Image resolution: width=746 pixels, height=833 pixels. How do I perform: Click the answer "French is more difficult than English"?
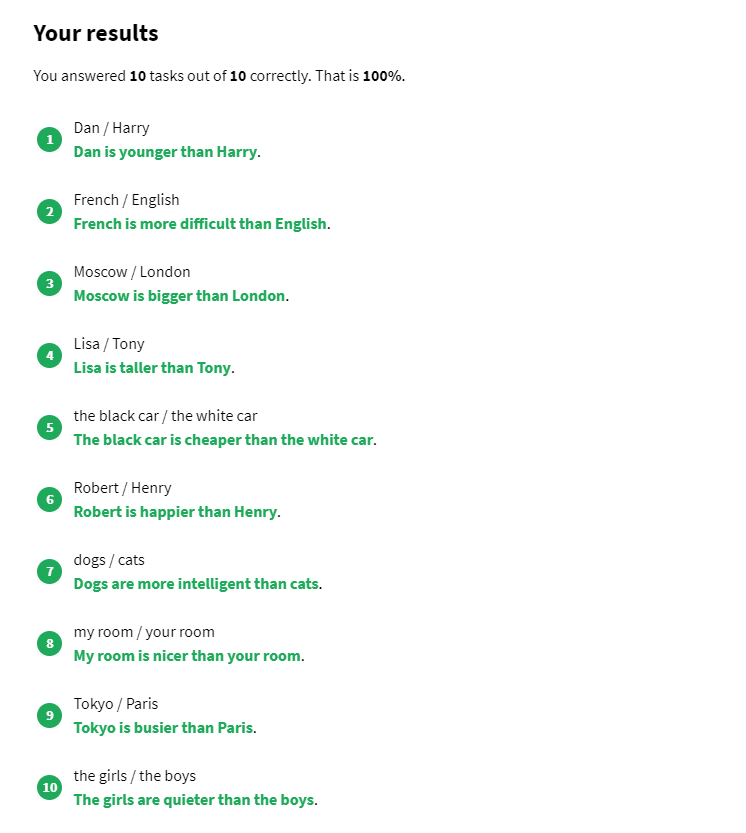click(x=200, y=224)
